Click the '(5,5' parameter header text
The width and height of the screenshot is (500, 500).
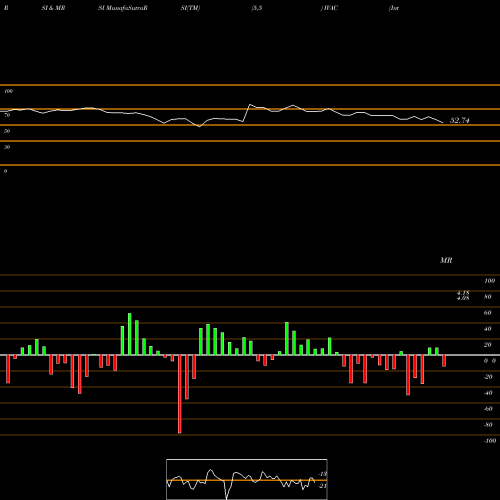click(257, 8)
